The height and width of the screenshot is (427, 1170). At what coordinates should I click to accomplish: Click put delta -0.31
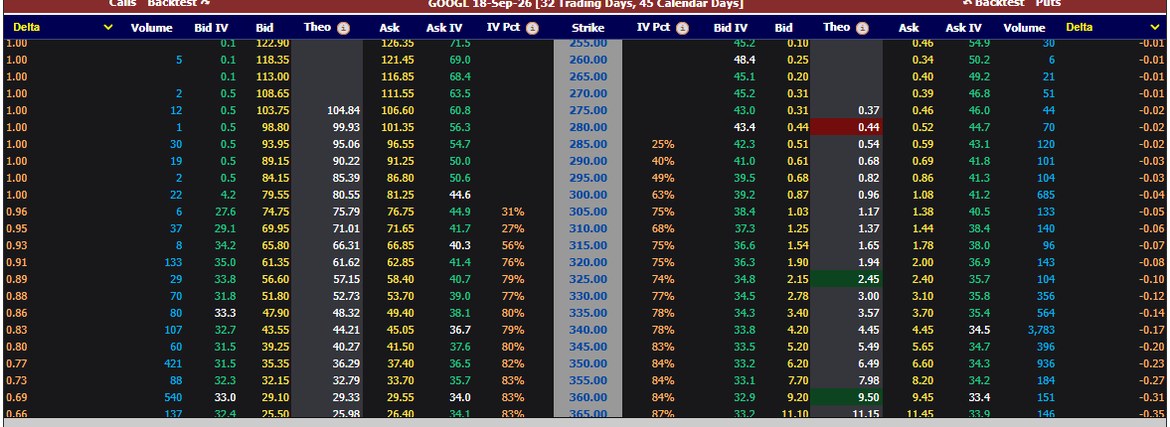1152,397
